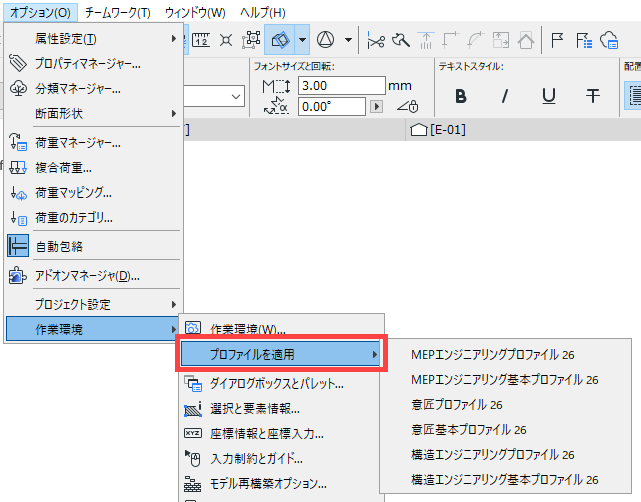The width and height of the screenshot is (641, 502).
Task: Select 荷重のカテゴリ... menu entry
Action: [94, 218]
